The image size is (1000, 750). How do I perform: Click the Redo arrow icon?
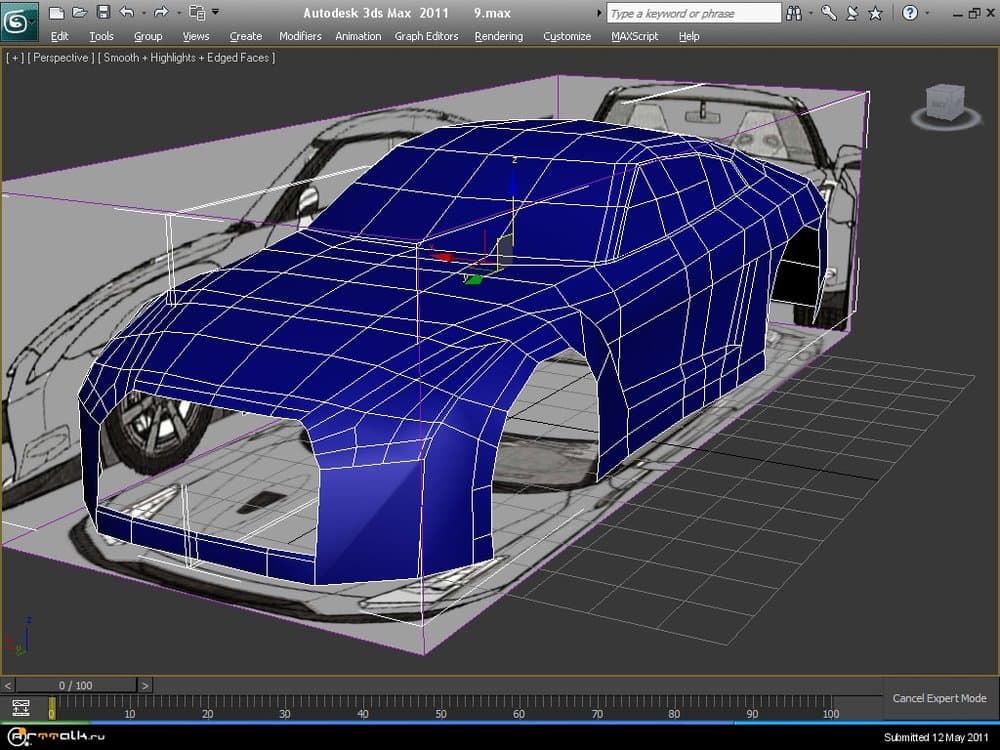(x=160, y=13)
